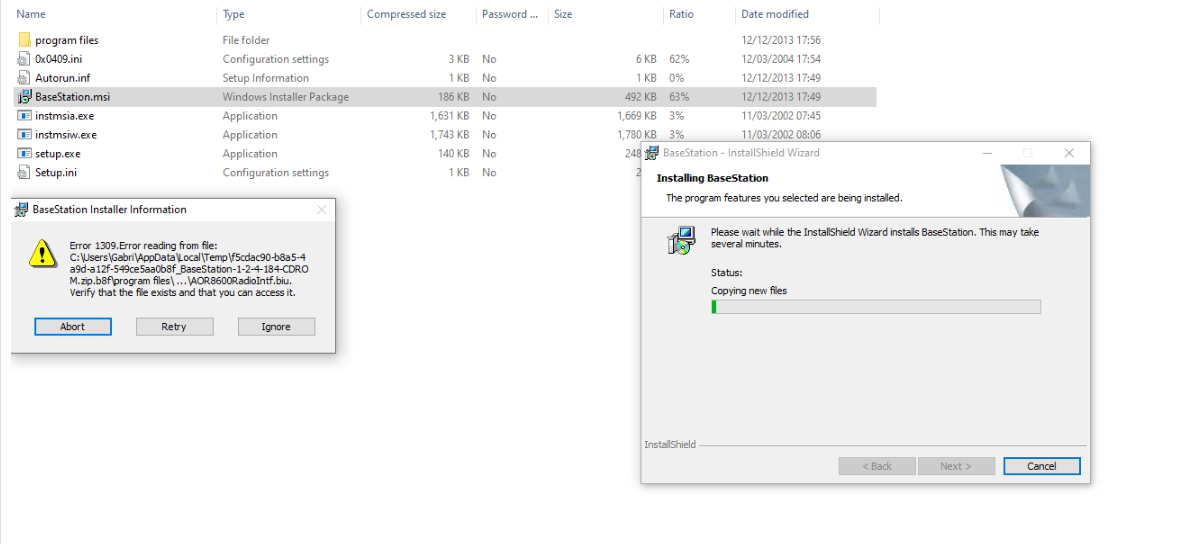1202x544 pixels.
Task: Select the instmsiw.exe file name
Action: 66,135
